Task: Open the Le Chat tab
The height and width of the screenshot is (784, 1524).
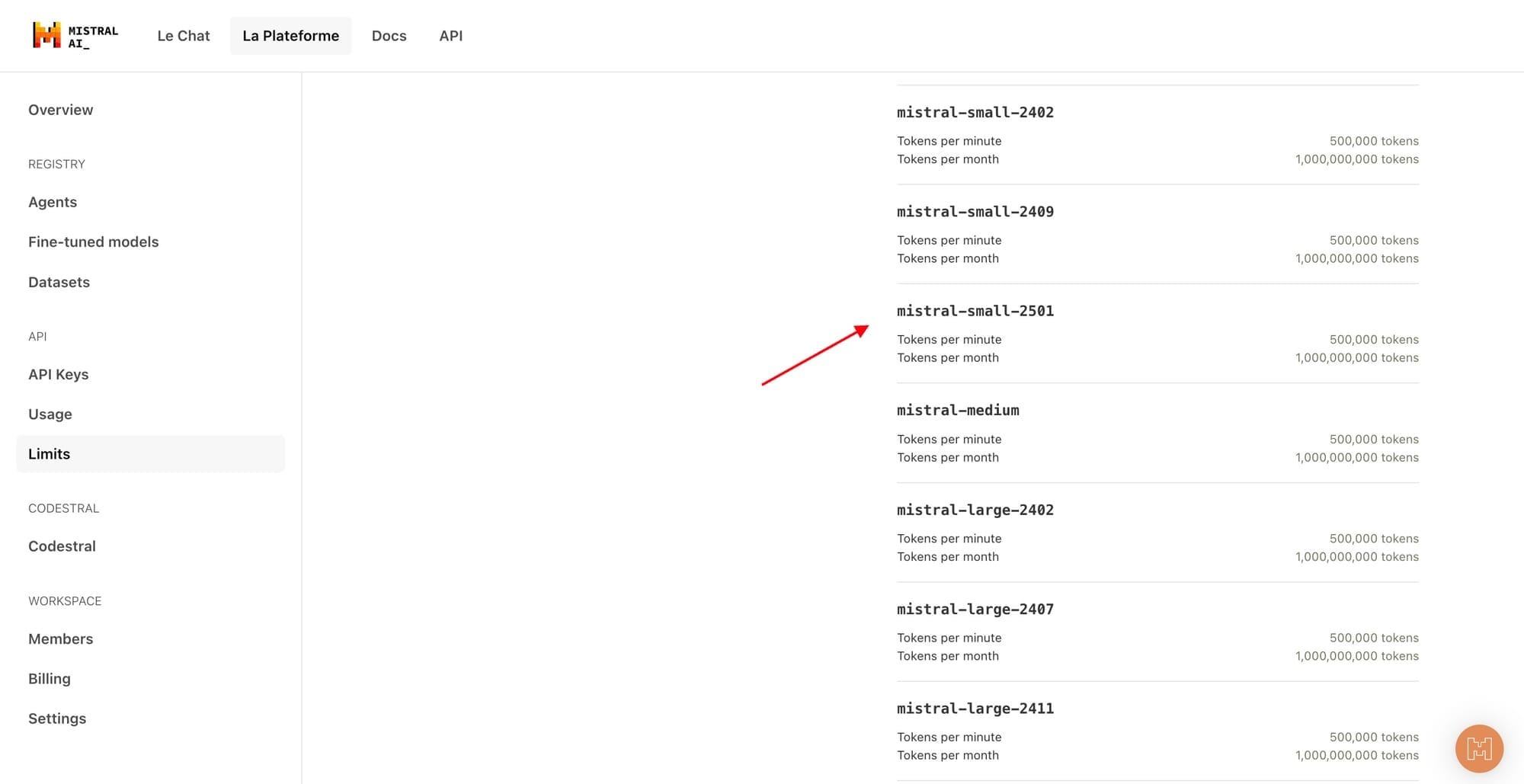Action: 184,36
